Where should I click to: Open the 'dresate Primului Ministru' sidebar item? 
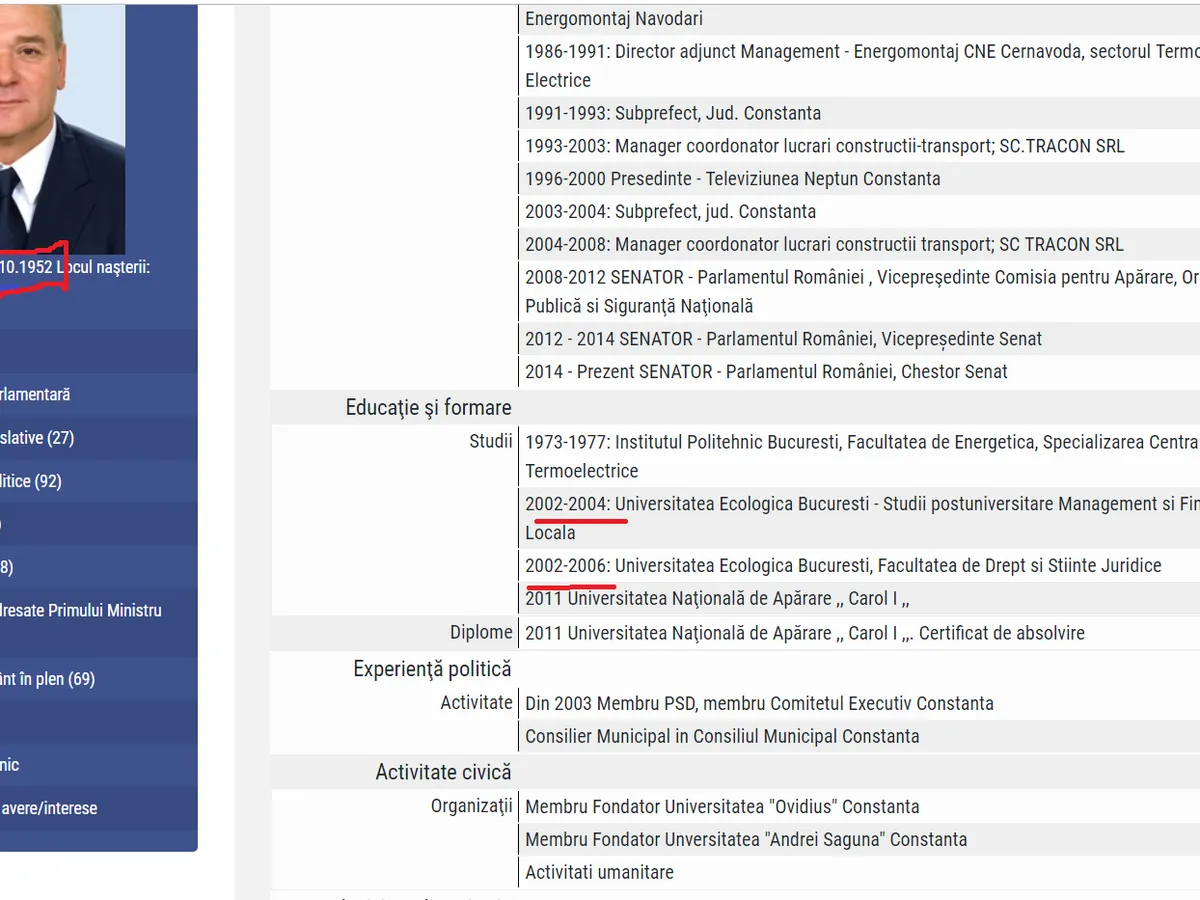tap(81, 610)
